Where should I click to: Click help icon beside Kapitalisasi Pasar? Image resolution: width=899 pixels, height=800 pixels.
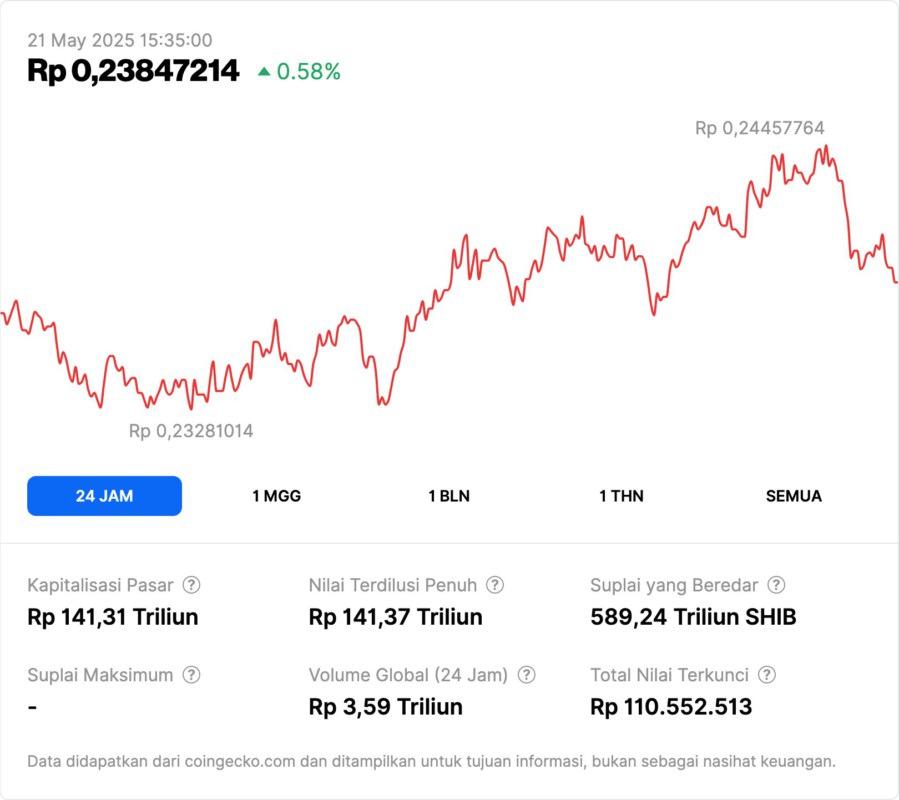tap(191, 585)
